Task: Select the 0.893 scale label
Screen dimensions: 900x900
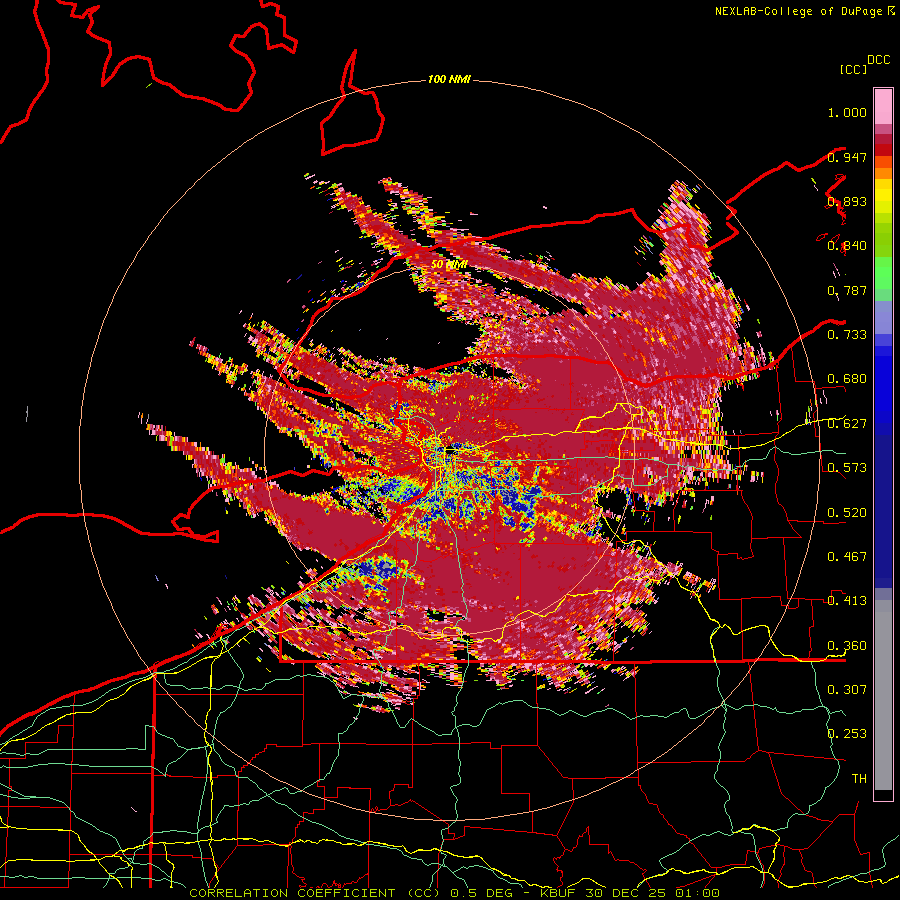Action: click(x=847, y=201)
